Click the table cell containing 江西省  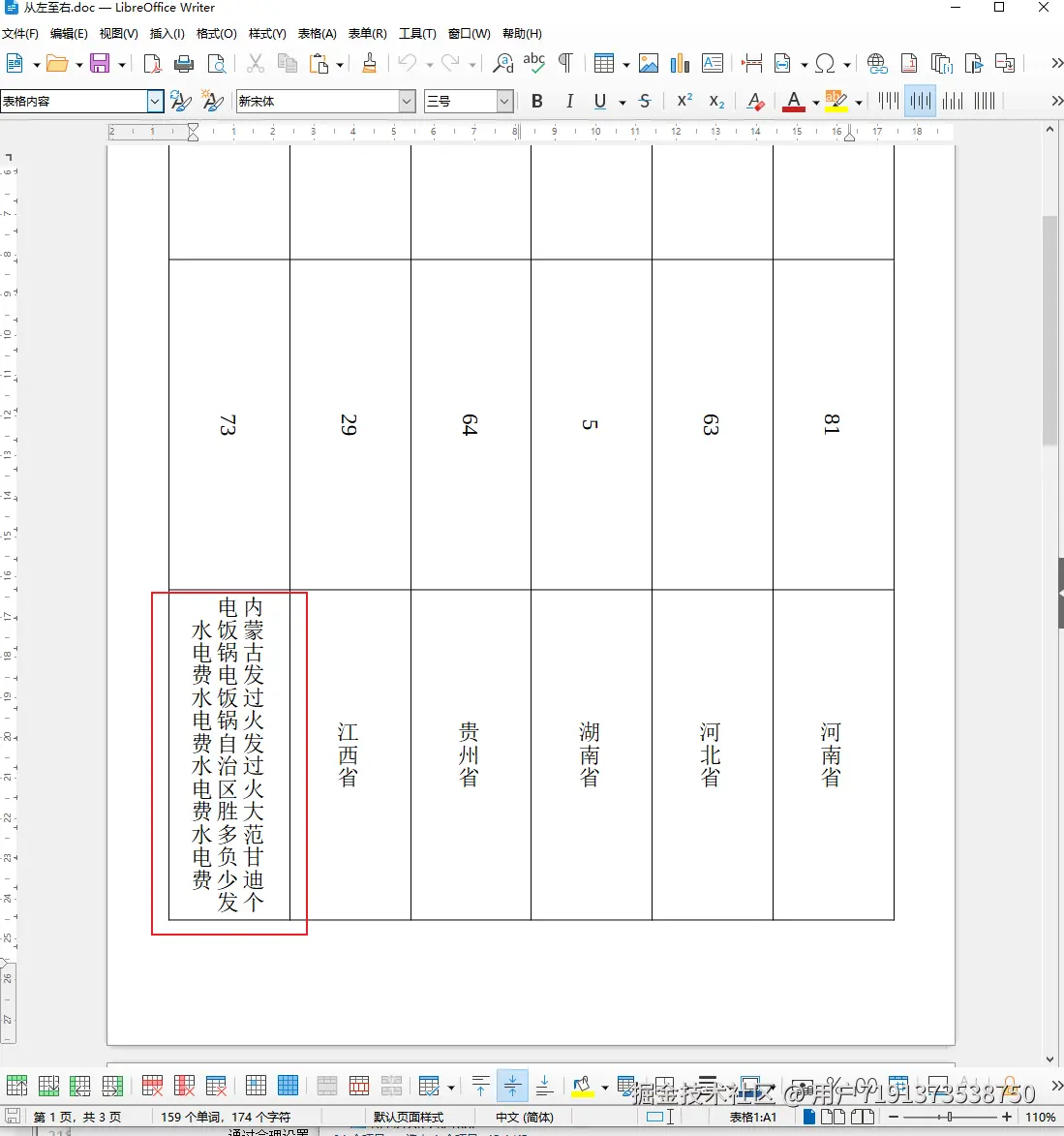350,755
